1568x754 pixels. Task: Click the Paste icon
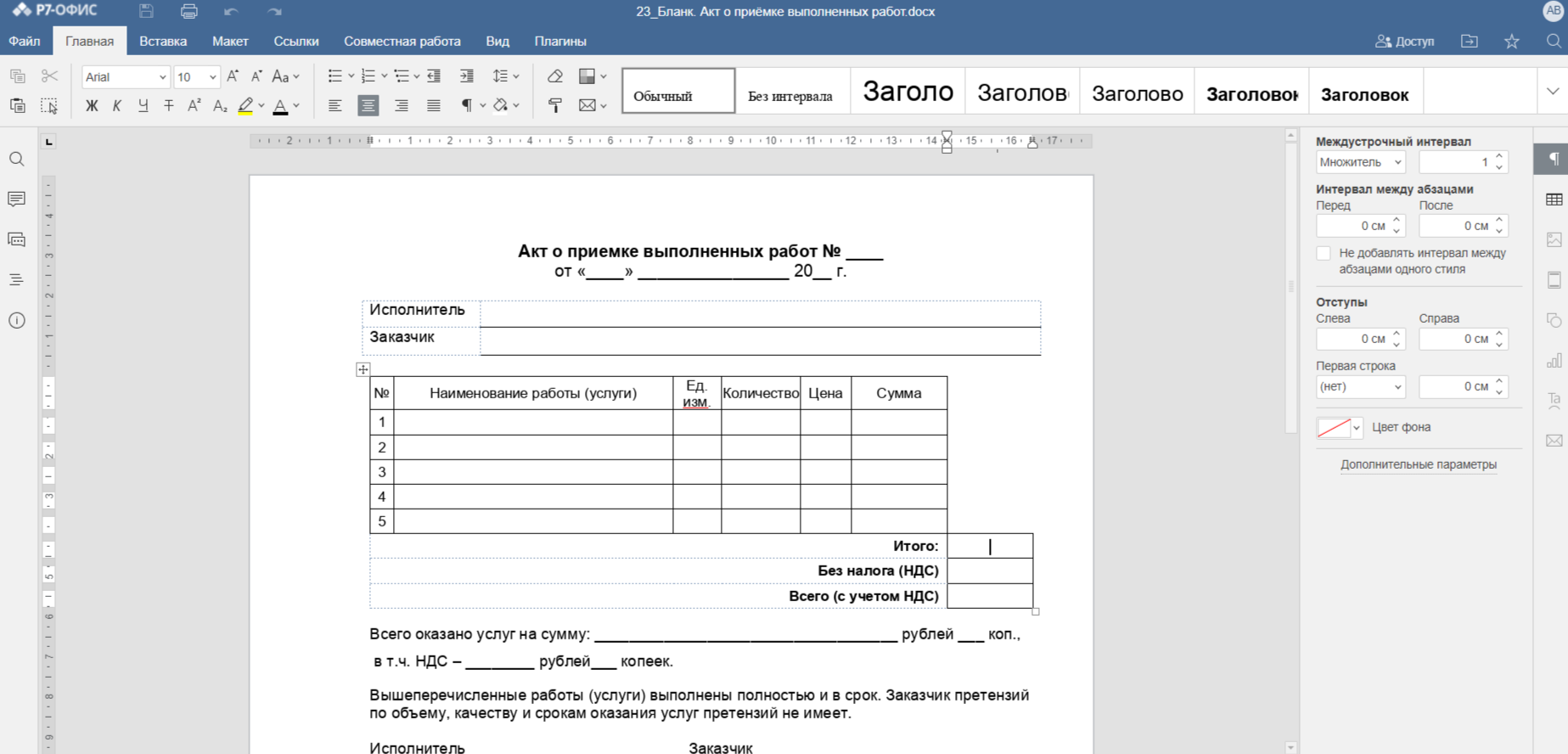17,105
